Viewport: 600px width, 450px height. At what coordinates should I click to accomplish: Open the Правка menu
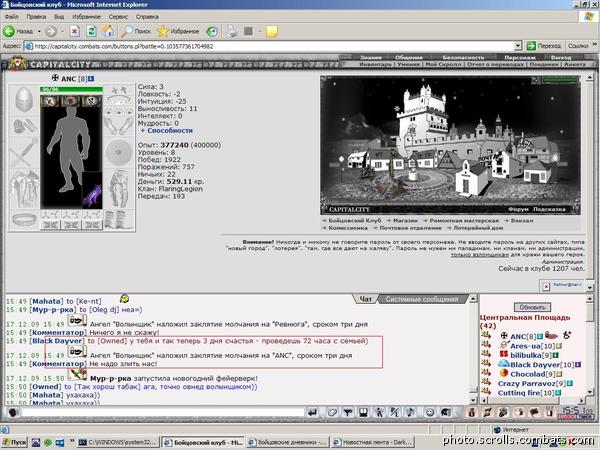[36, 16]
